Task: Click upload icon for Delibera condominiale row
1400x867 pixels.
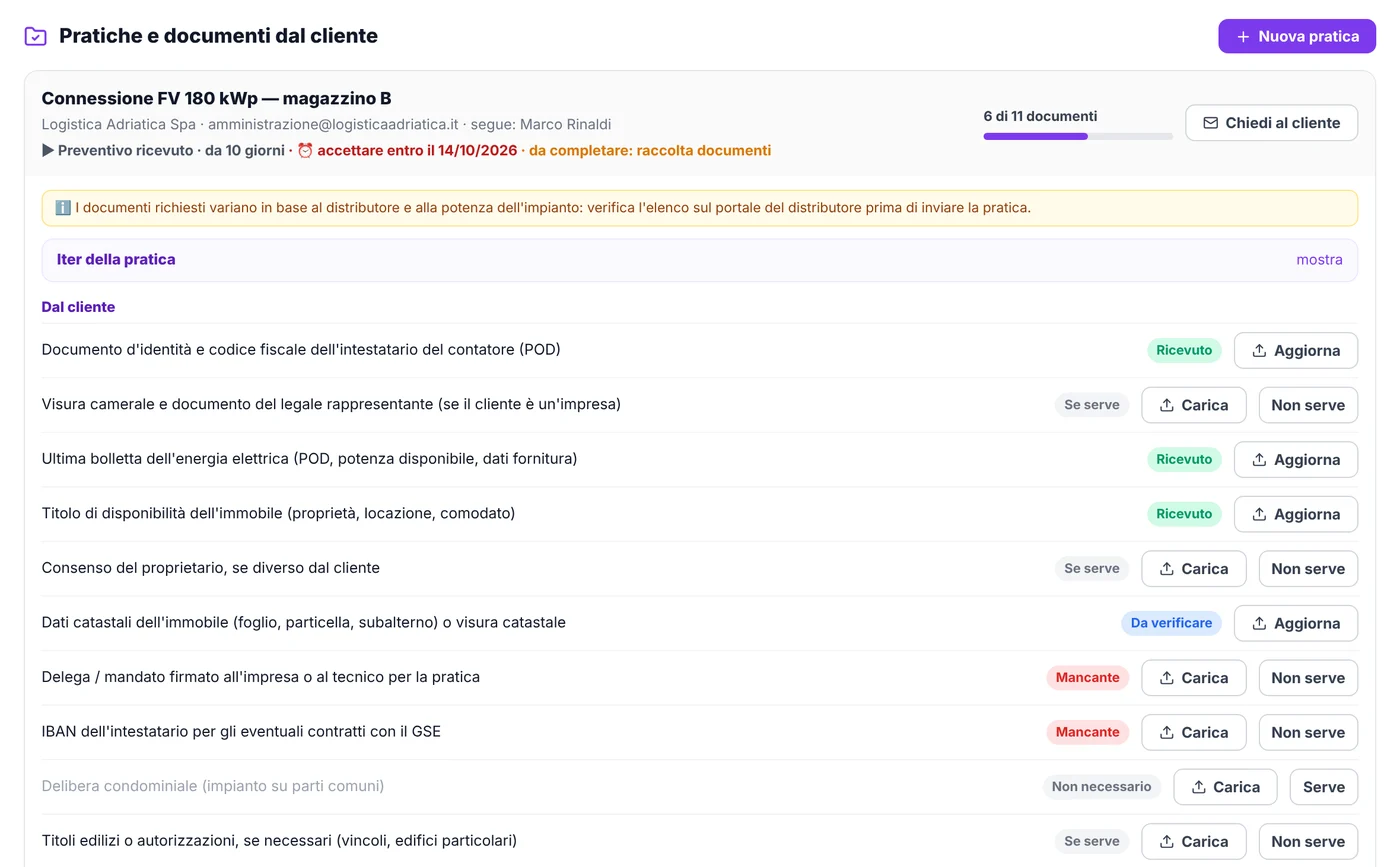Action: [x=1198, y=787]
